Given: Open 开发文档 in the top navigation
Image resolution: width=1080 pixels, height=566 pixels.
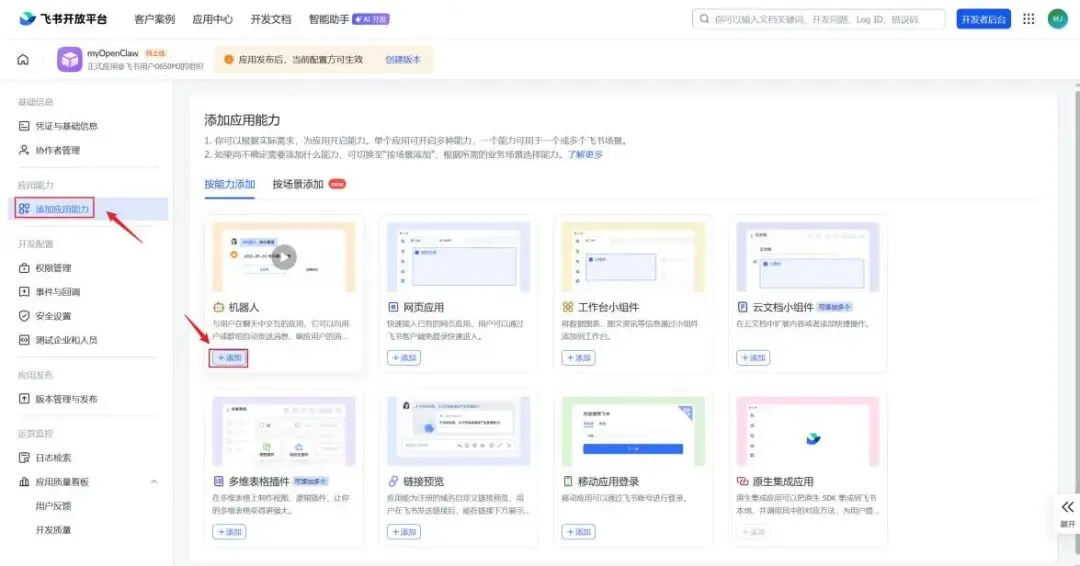Looking at the screenshot, I should [271, 19].
